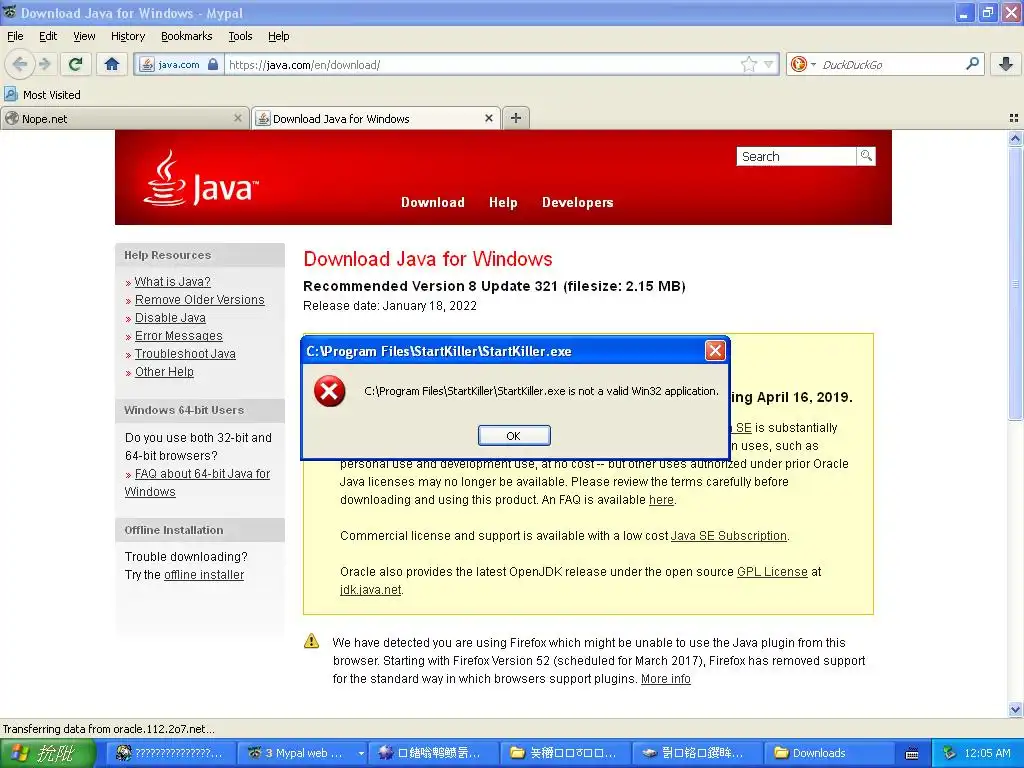The image size is (1024, 768).
Task: Reload the page with the refresh icon
Action: click(x=76, y=64)
